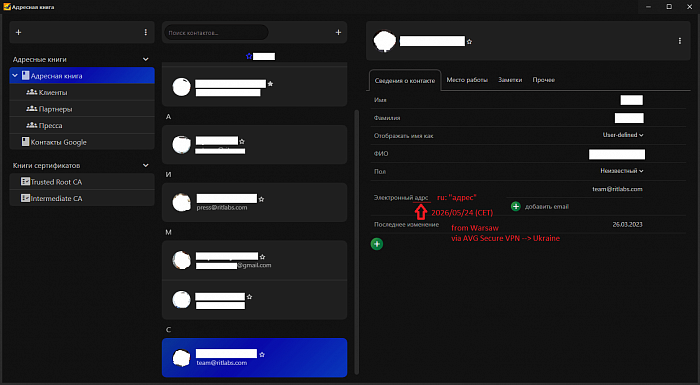
Task: Toggle the favorite star in the contact details header
Action: [x=469, y=42]
